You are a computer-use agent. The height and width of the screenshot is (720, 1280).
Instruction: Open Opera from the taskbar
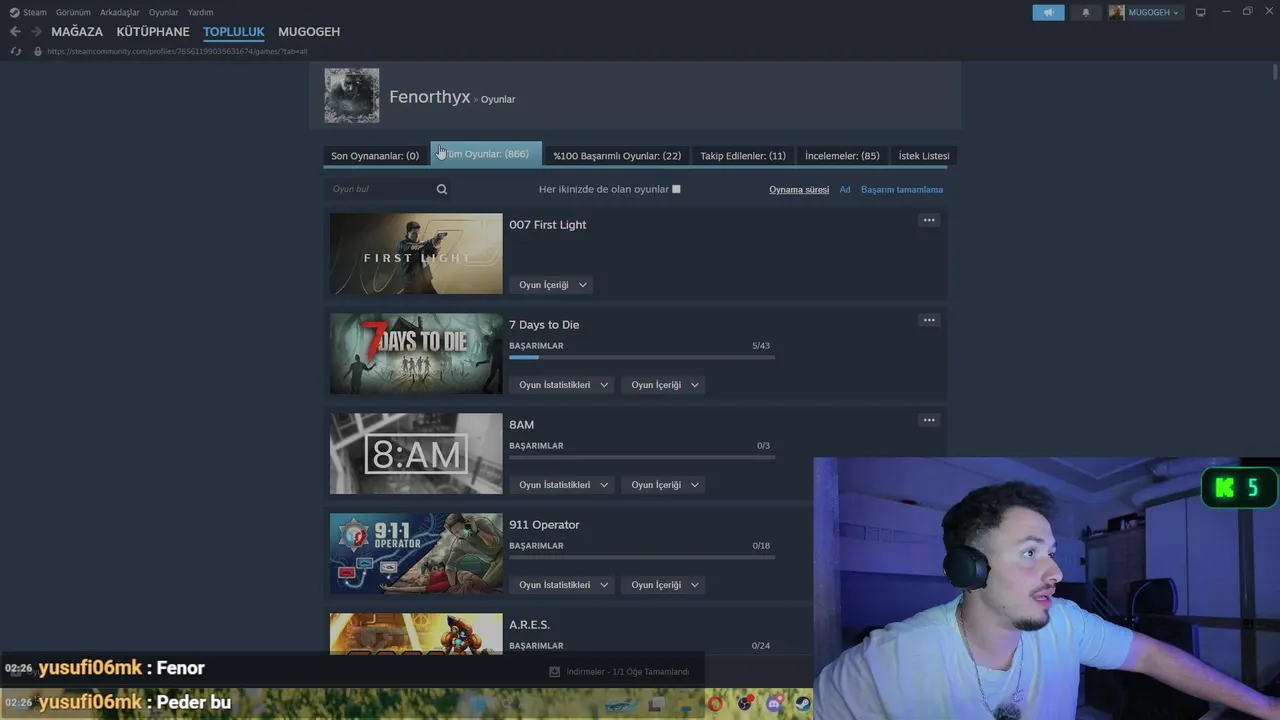point(715,704)
